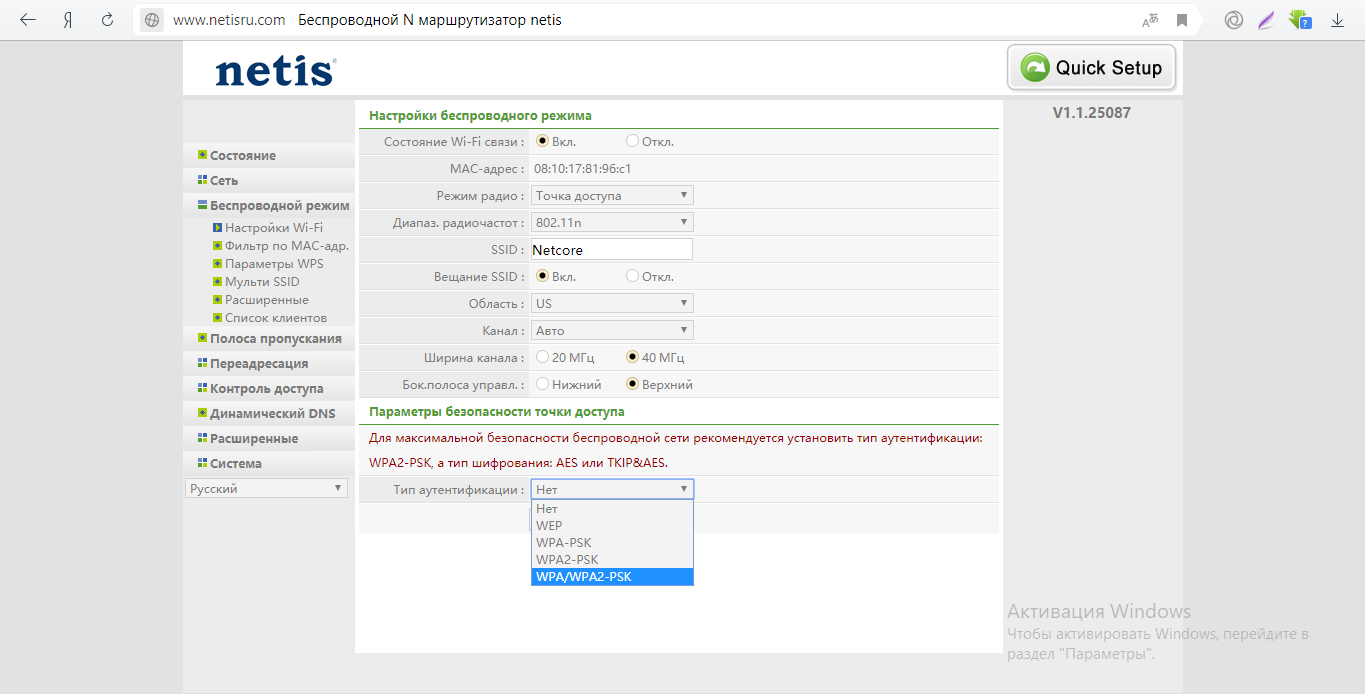Open the Русский language dropdown
Viewport: 1365px width, 694px height.
266,489
